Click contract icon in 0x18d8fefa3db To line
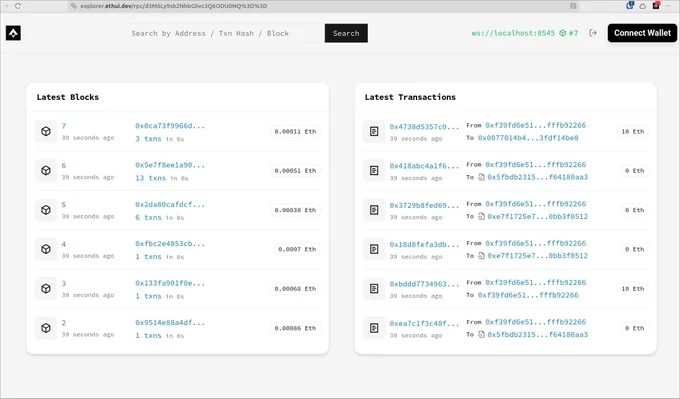Screen dimensions: 680x399 481,255
